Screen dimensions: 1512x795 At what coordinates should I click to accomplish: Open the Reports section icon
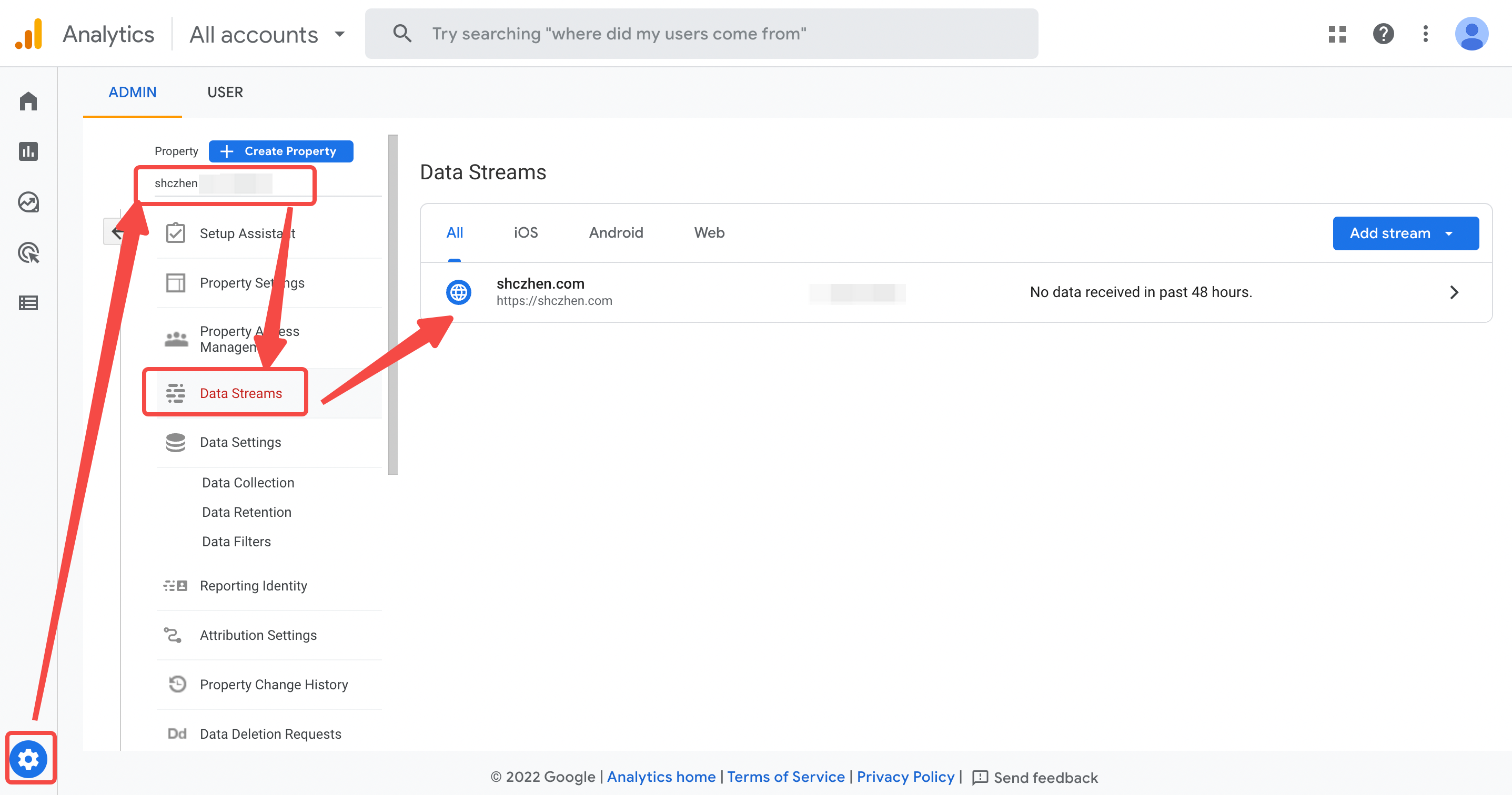click(x=28, y=151)
